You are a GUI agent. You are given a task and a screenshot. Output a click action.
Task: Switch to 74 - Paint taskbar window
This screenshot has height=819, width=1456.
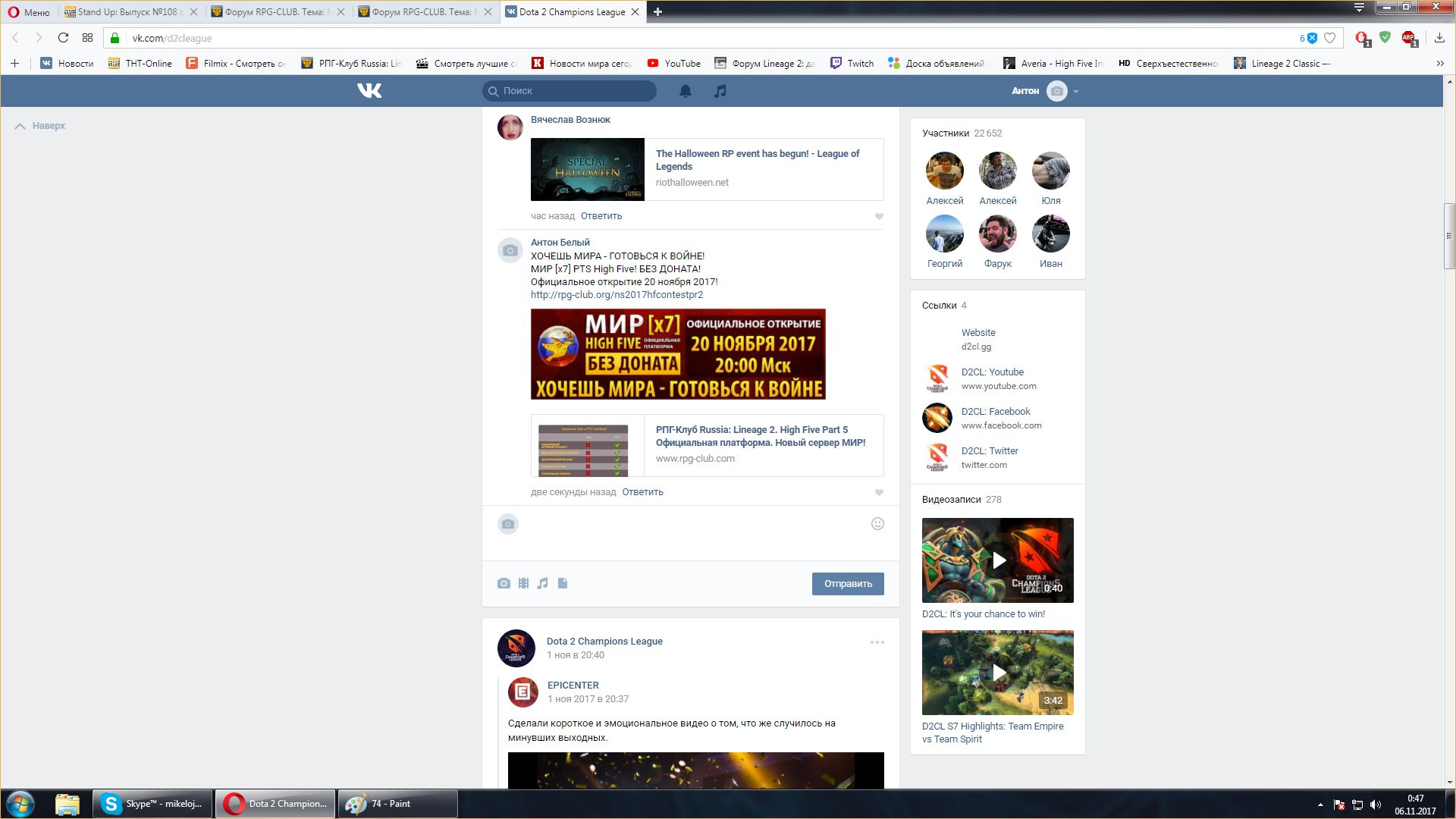(397, 804)
